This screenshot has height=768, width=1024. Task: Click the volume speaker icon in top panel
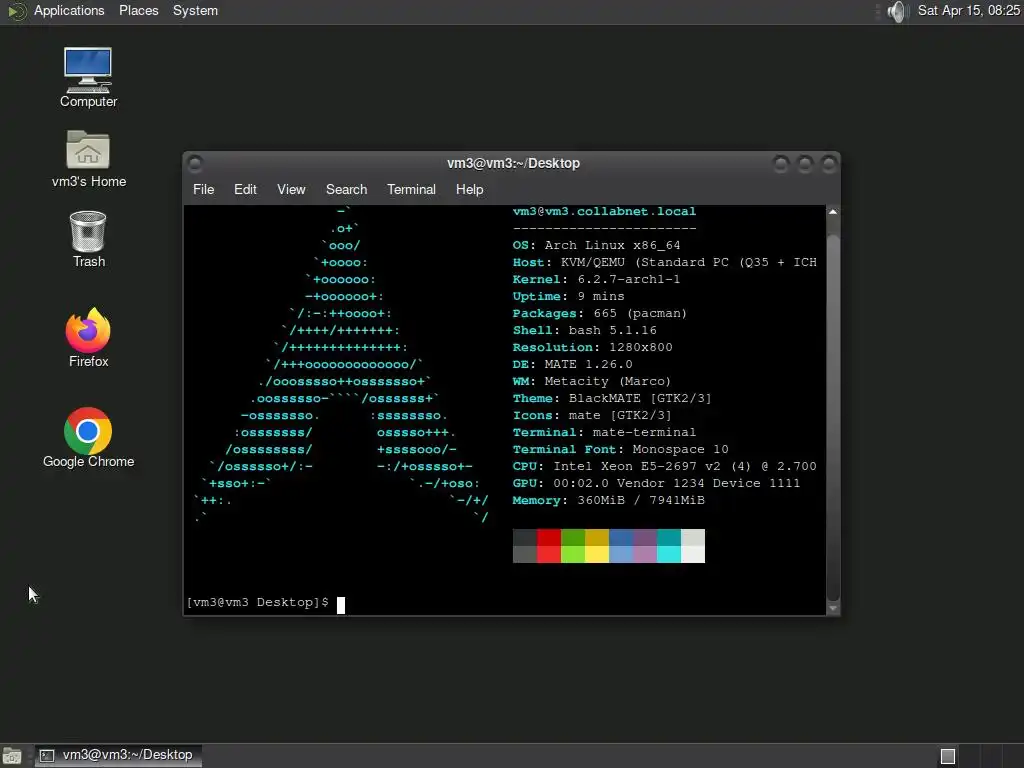tap(899, 11)
